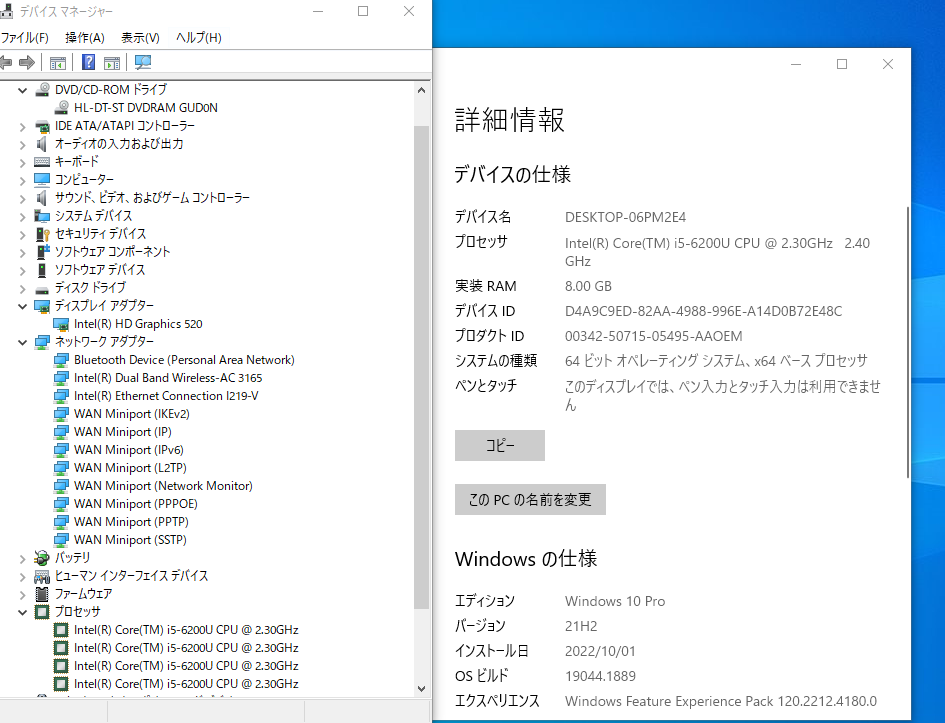This screenshot has height=723, width=945.
Task: Scan for hardware changes via monitor-magnifier icon
Action: (x=143, y=62)
